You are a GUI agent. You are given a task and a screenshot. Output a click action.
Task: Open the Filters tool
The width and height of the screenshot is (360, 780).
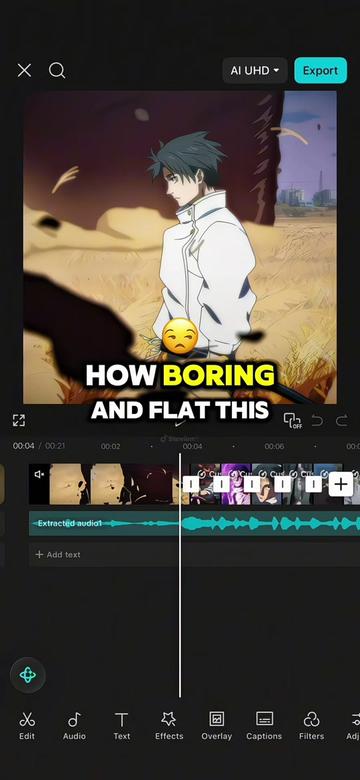(x=312, y=725)
